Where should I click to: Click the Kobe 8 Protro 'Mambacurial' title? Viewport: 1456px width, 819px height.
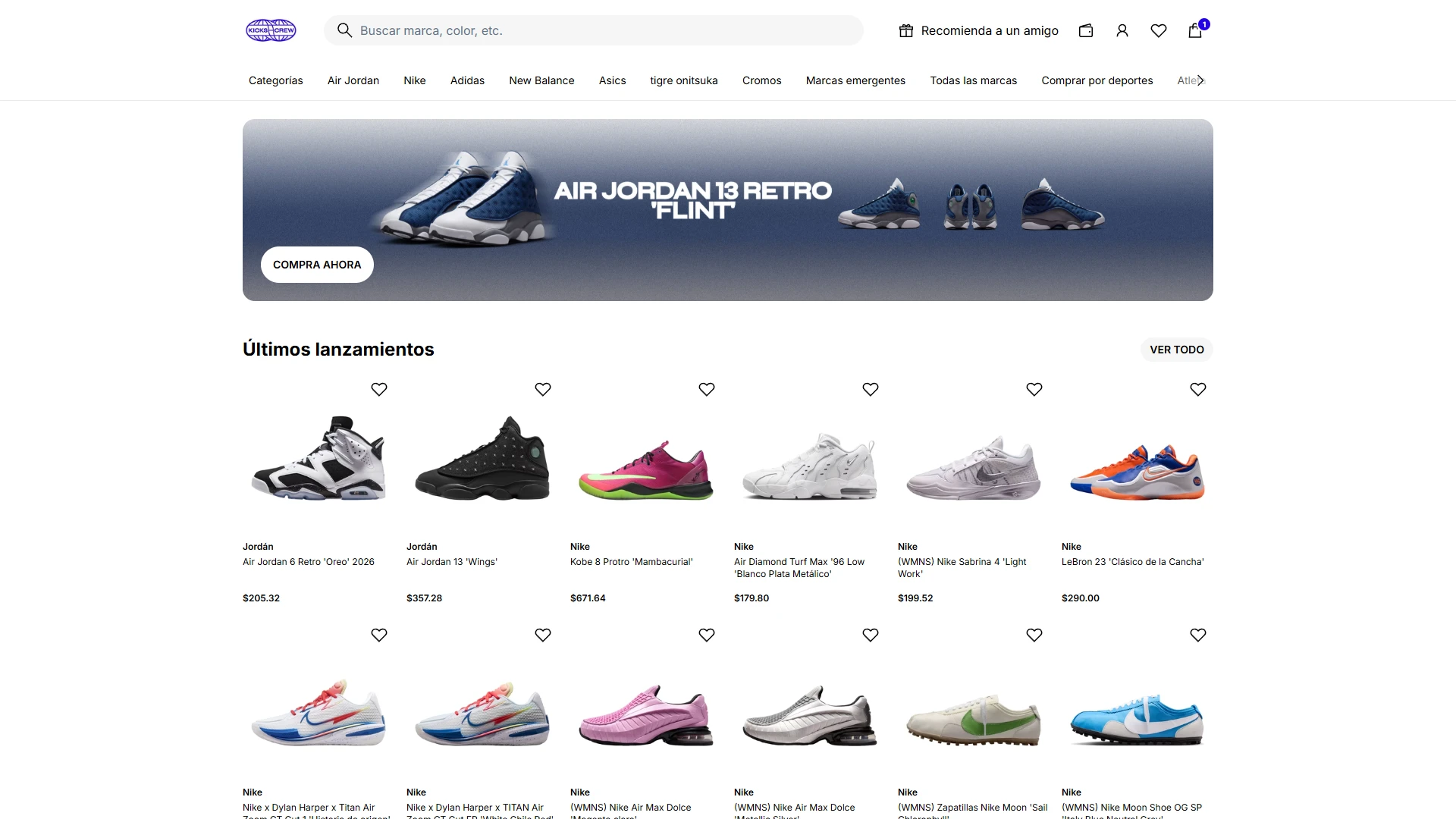632,562
